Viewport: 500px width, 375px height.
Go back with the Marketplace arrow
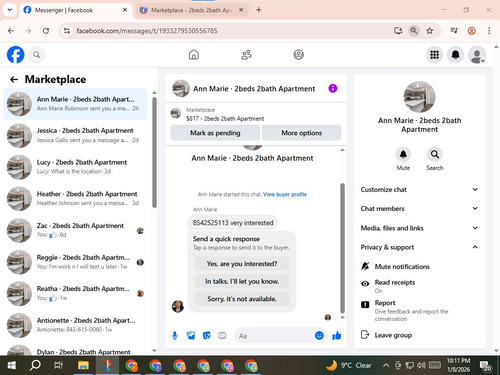tap(14, 79)
